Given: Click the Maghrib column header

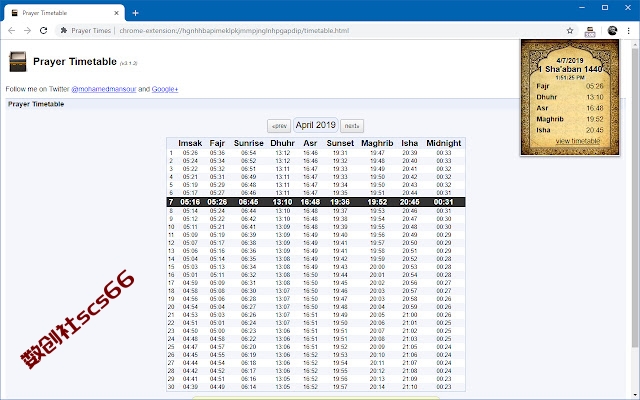Looking at the screenshot, I should [377, 143].
